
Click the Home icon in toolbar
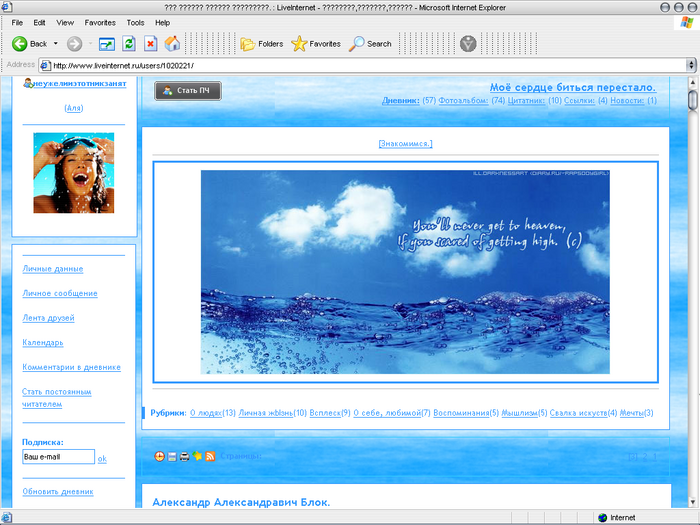(x=172, y=43)
